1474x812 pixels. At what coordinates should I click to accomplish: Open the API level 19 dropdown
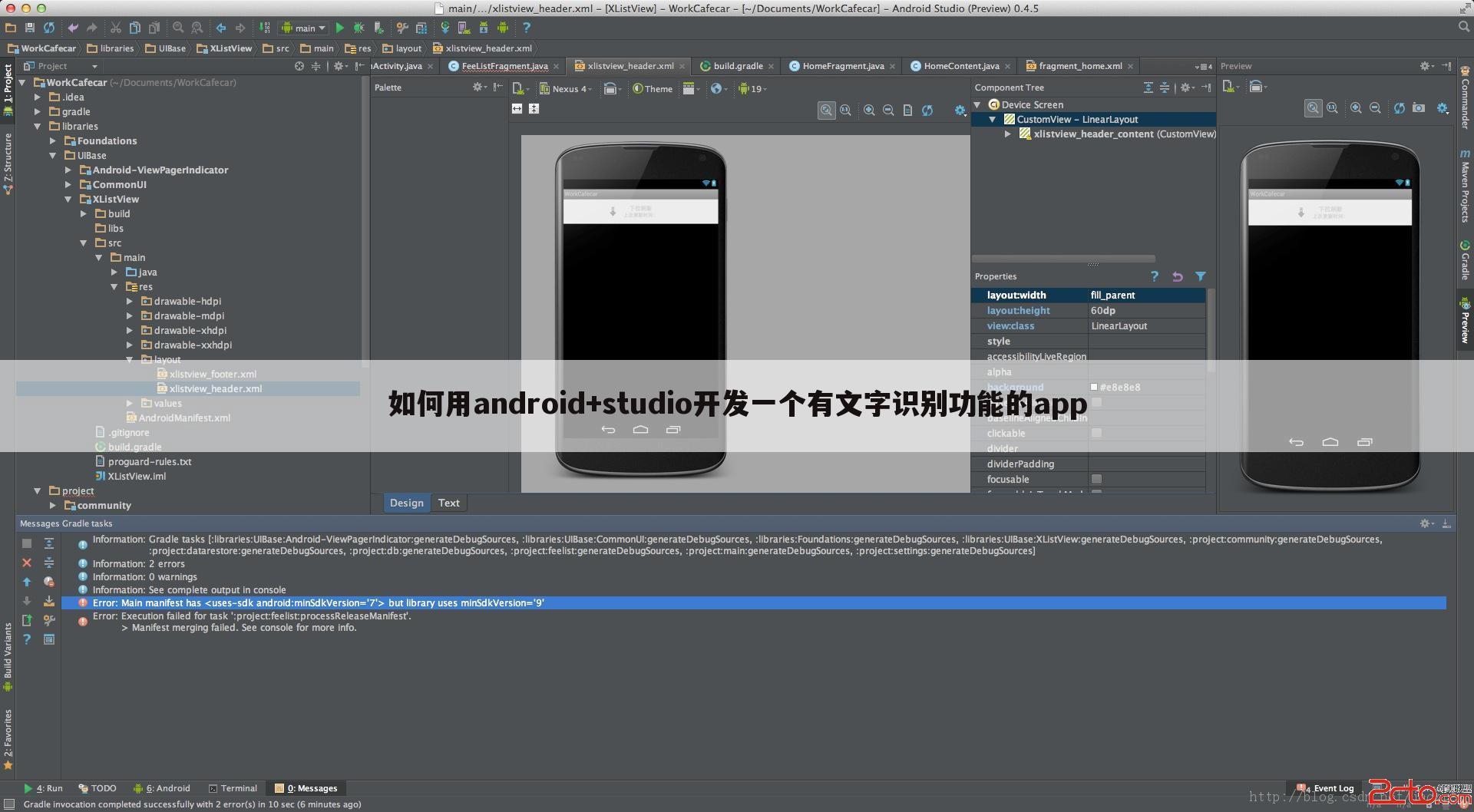(x=752, y=88)
